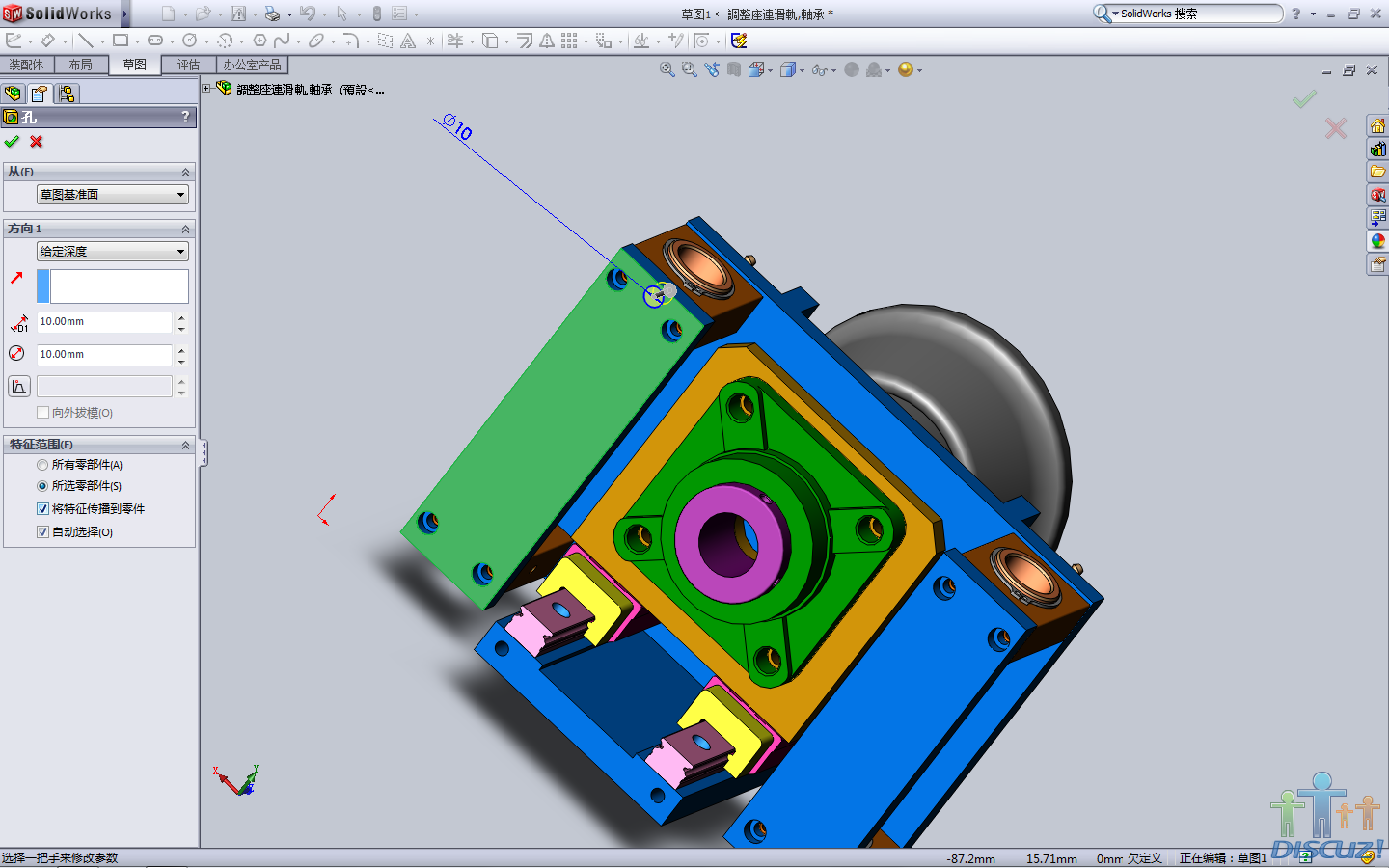
Task: Cancel the Hole feature with the red X
Action: [x=37, y=142]
